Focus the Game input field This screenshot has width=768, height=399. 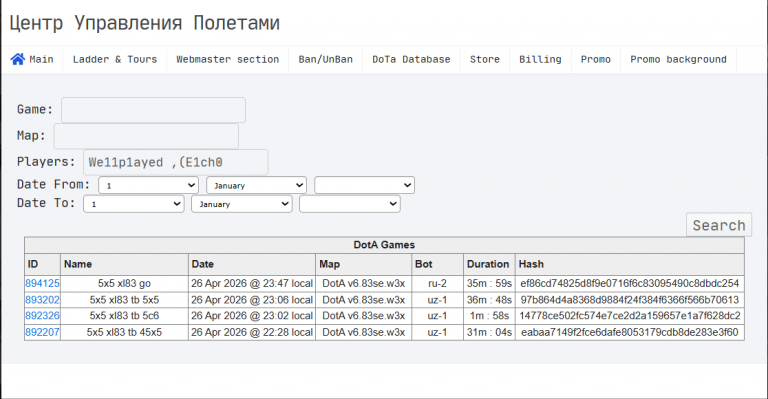(x=153, y=110)
